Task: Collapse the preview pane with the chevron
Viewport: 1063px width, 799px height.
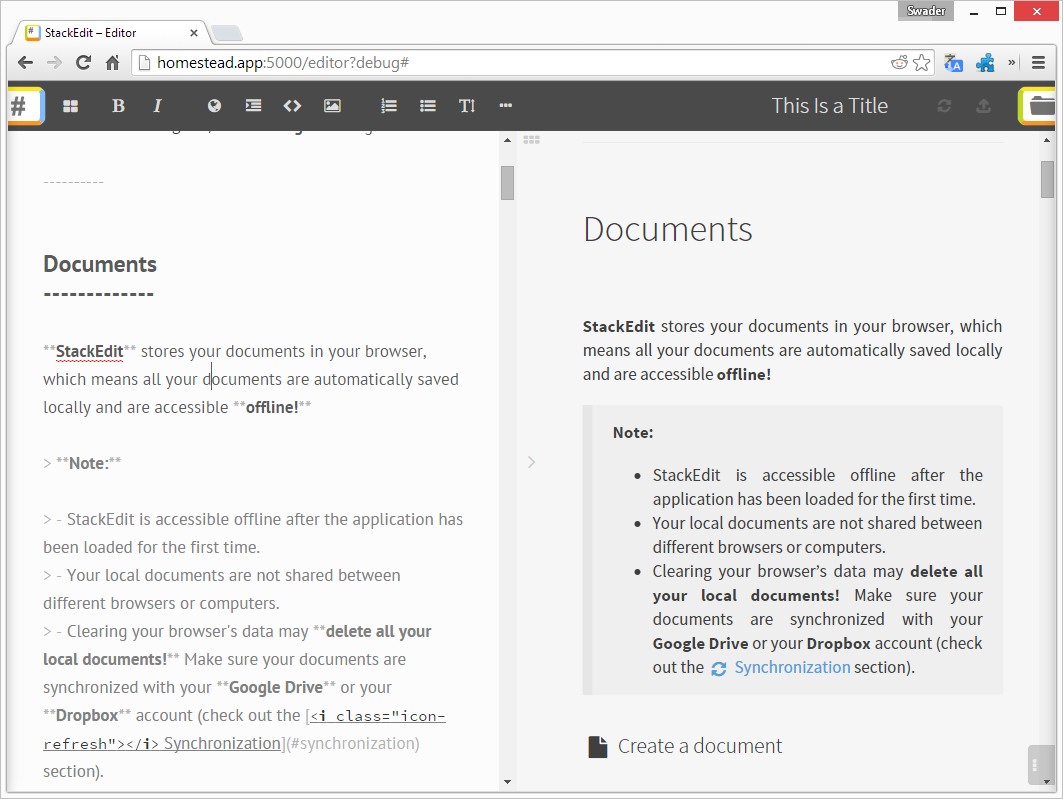Action: click(531, 462)
